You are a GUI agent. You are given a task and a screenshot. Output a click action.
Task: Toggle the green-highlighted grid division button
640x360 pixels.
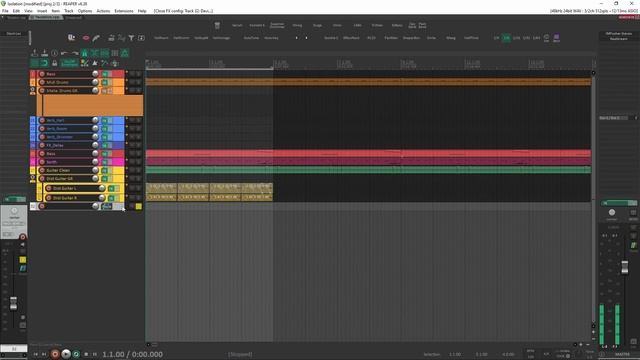506,38
